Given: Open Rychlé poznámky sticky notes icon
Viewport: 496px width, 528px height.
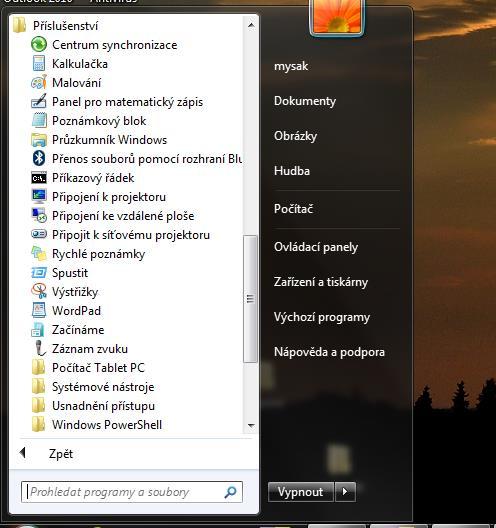Looking at the screenshot, I should pos(39,254).
